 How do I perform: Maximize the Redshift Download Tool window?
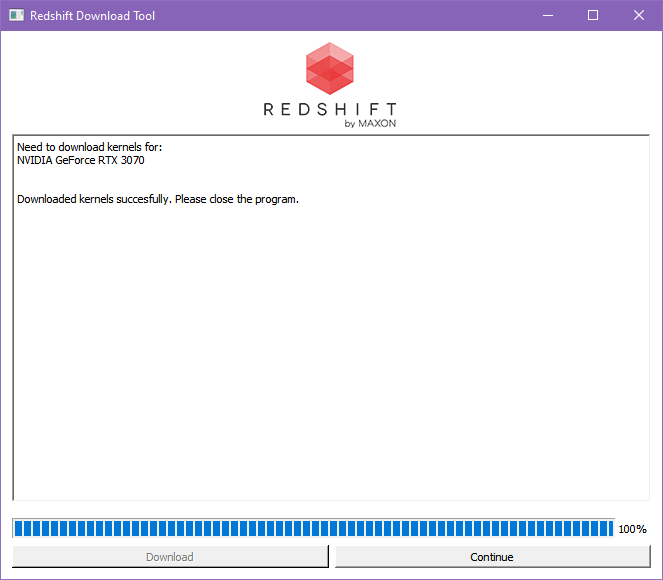coord(593,16)
